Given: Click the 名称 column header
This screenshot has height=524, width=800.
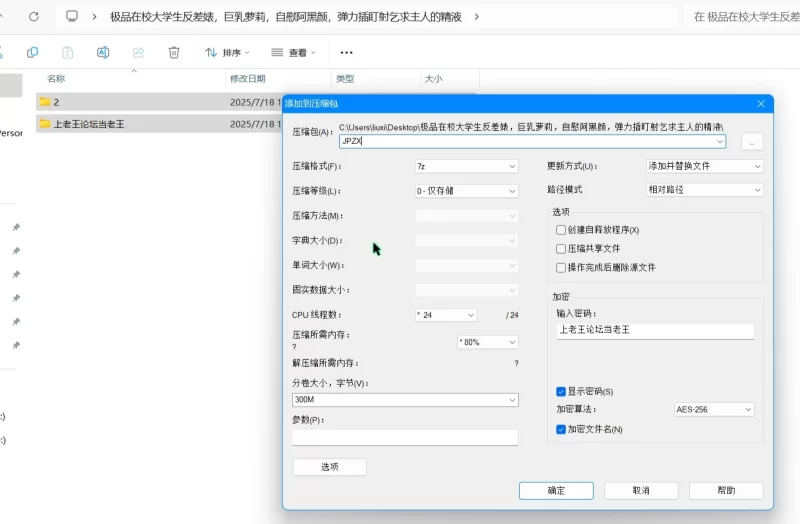Looking at the screenshot, I should click(x=56, y=79).
